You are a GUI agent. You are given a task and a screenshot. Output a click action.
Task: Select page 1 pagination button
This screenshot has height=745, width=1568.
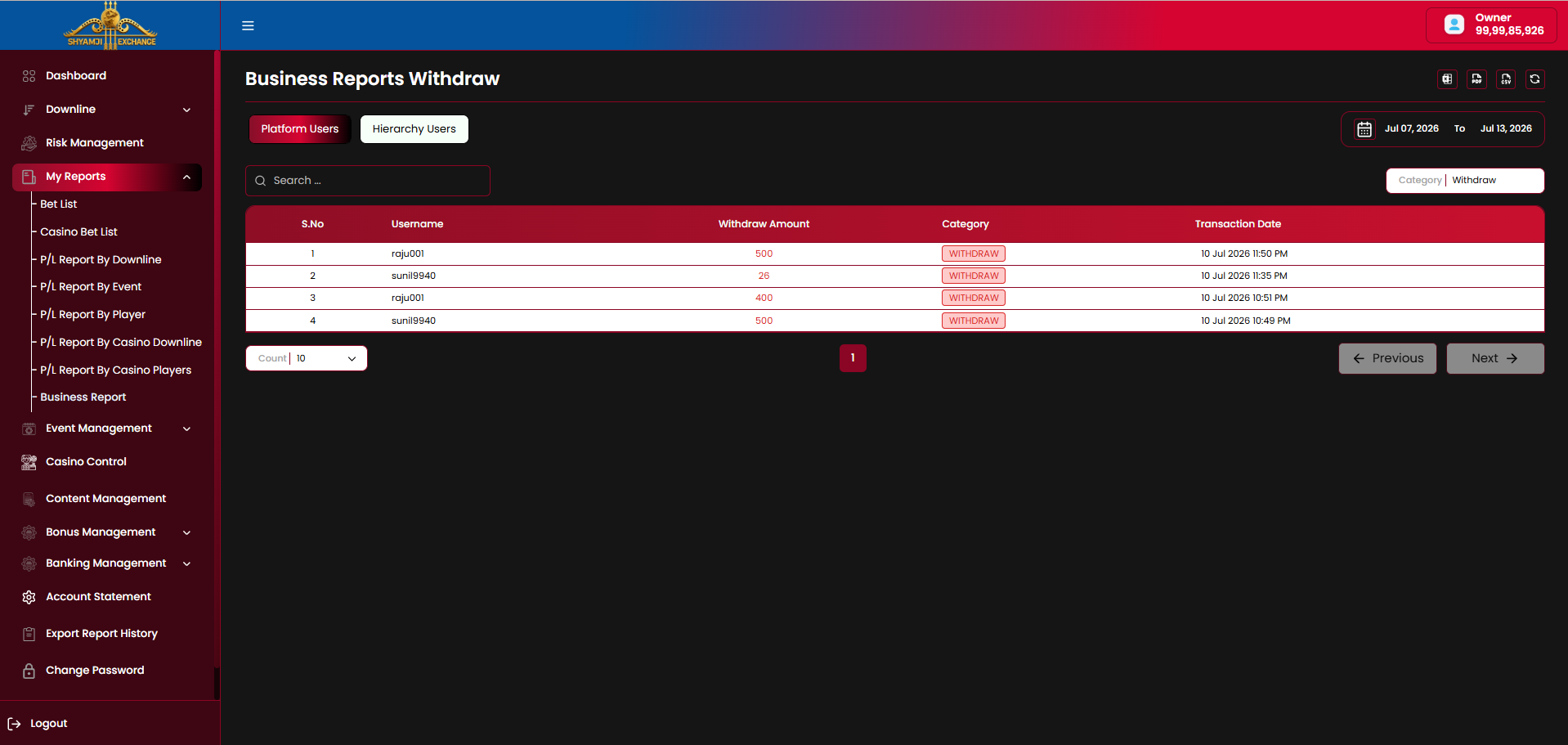click(853, 358)
